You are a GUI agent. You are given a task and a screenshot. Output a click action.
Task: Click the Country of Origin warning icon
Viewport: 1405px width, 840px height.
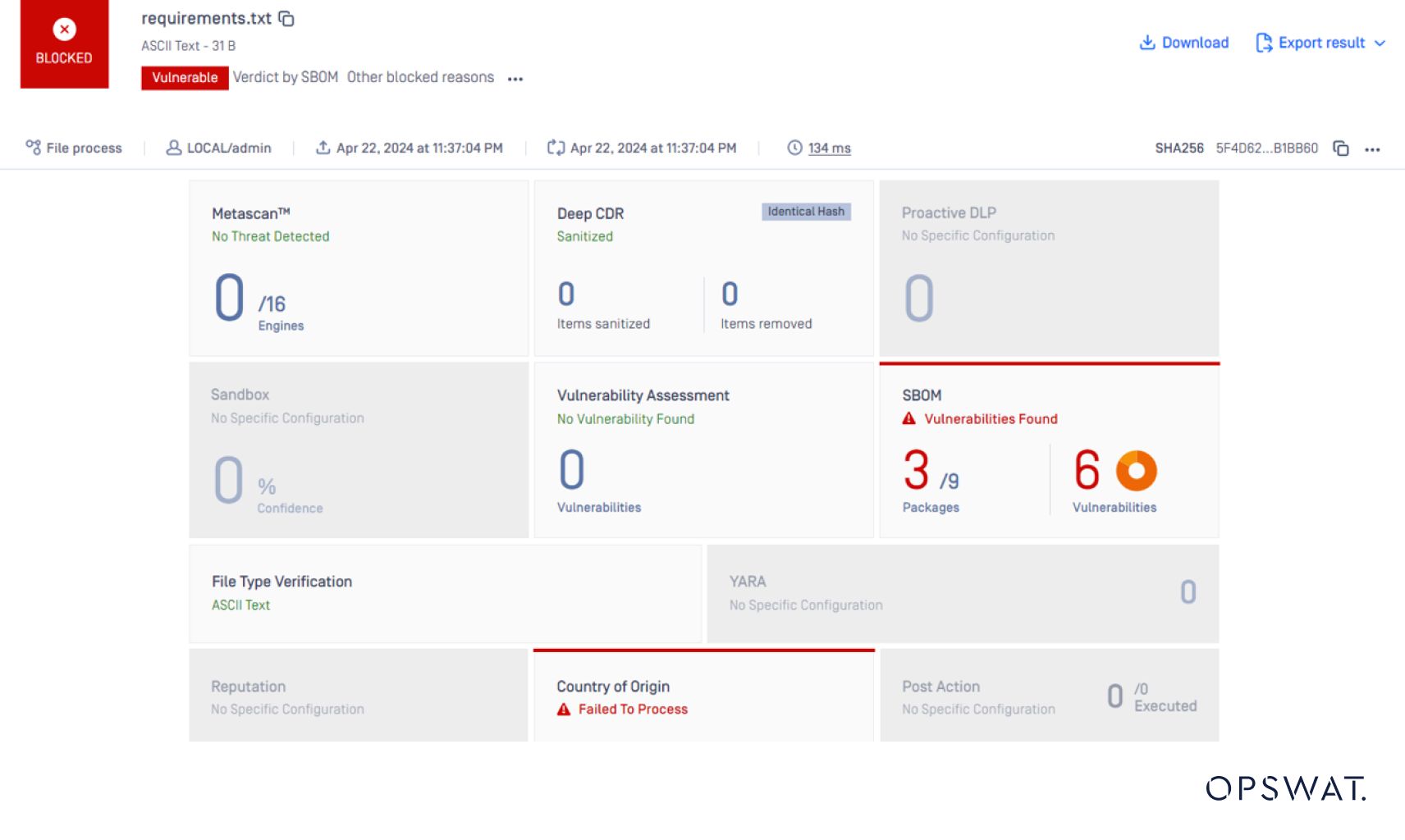(x=564, y=710)
